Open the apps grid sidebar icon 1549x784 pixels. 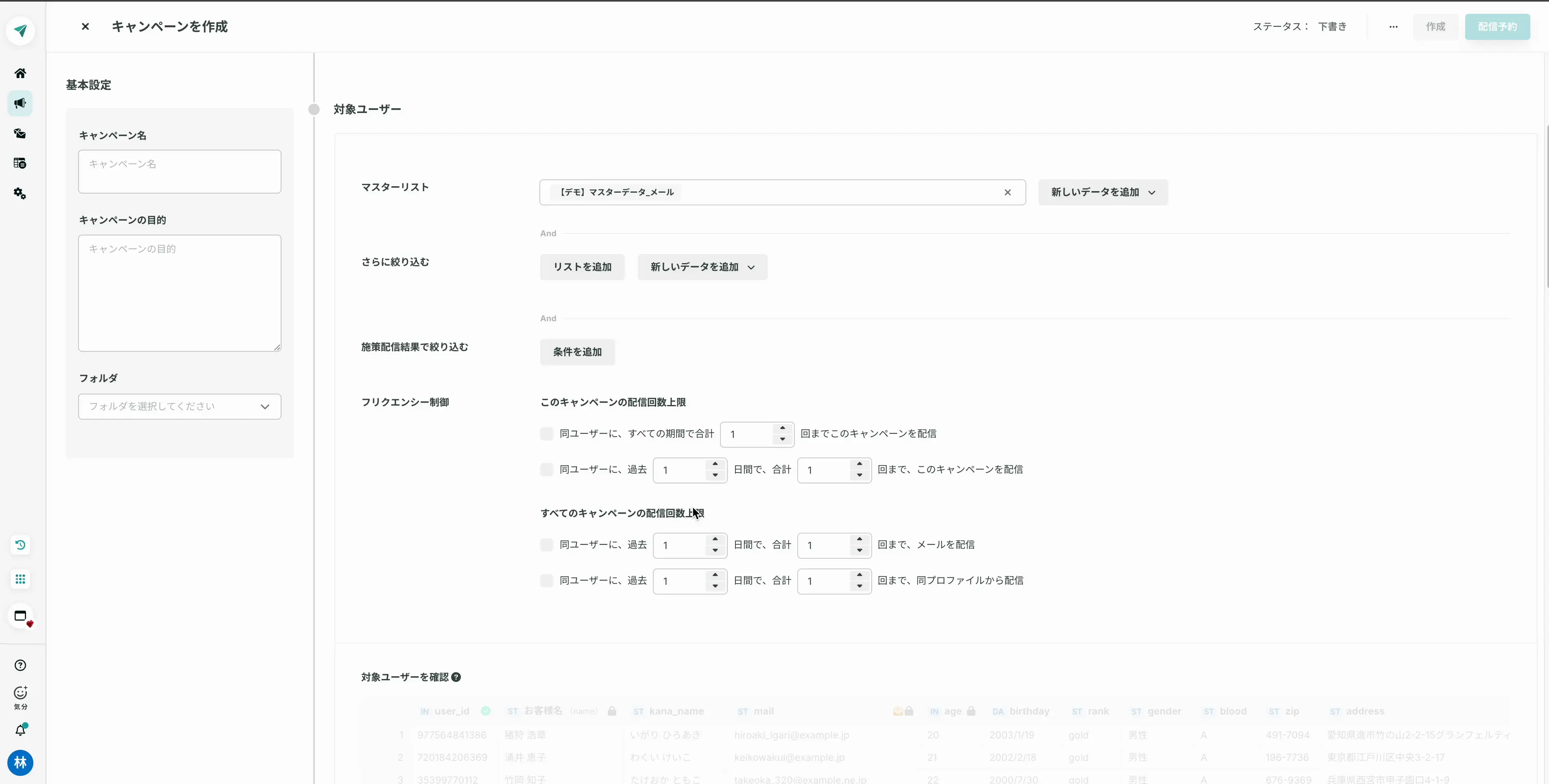coord(20,579)
